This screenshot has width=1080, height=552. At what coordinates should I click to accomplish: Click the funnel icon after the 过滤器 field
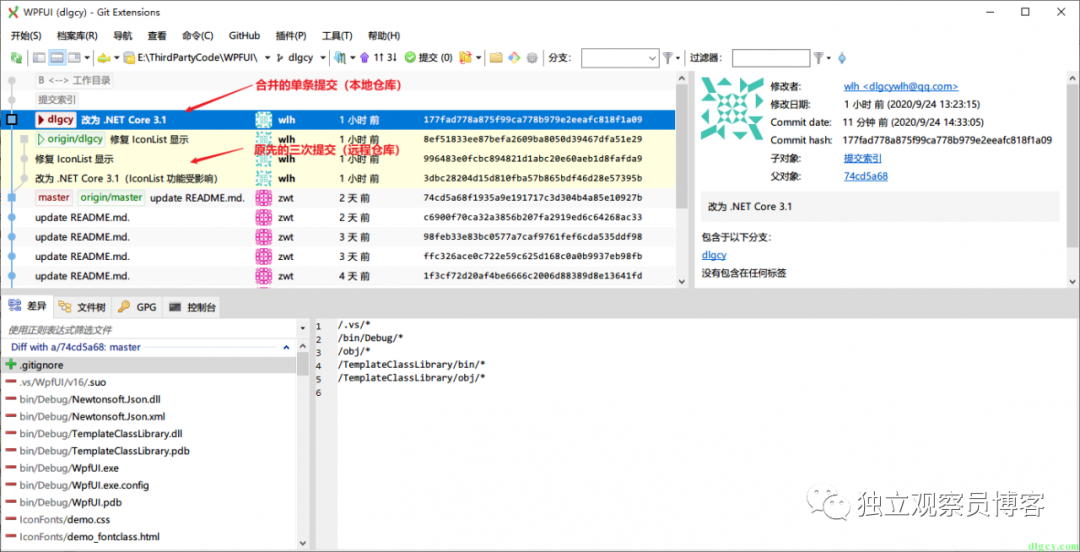click(x=818, y=58)
